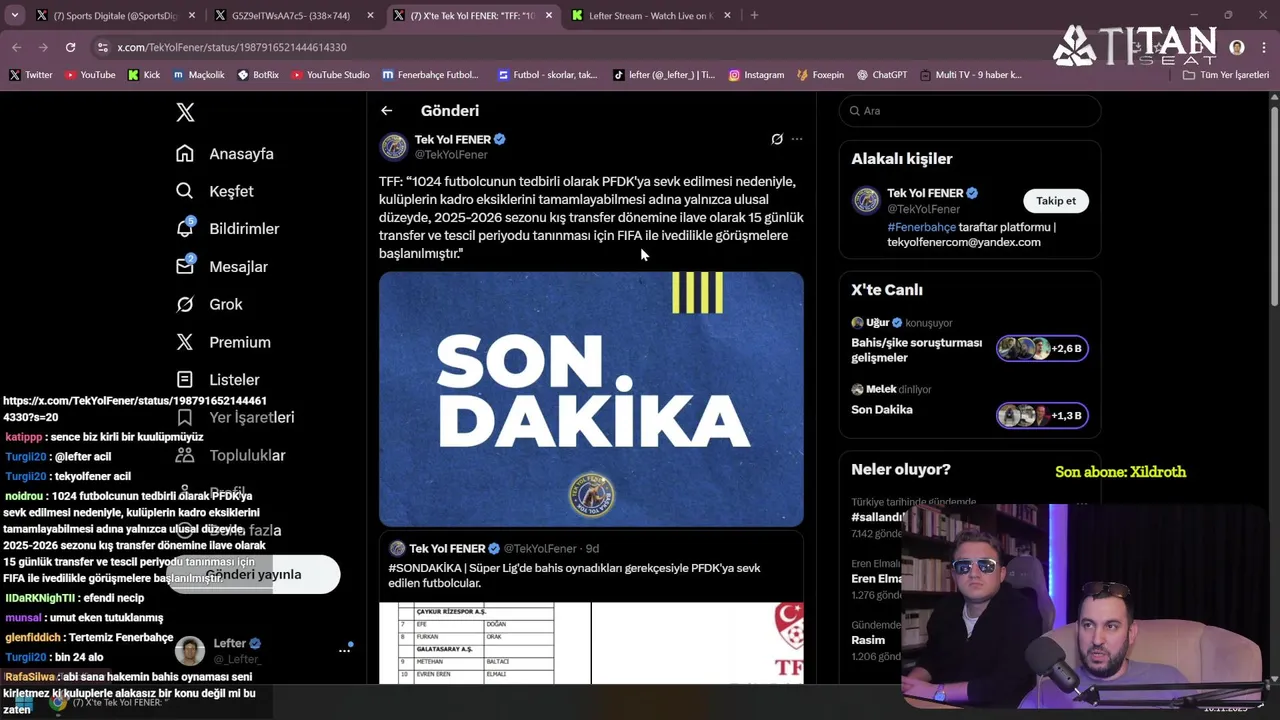1280x720 pixels.
Task: Open Uğur's live space on bahis/şike
Action: coord(917,350)
